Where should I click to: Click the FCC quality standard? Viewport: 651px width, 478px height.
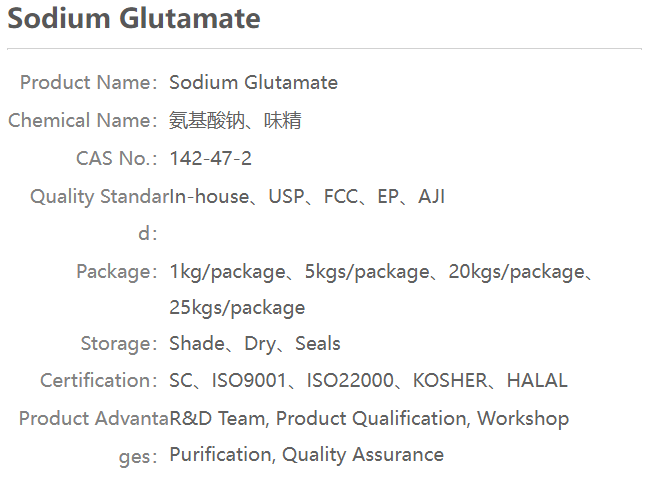tap(341, 196)
